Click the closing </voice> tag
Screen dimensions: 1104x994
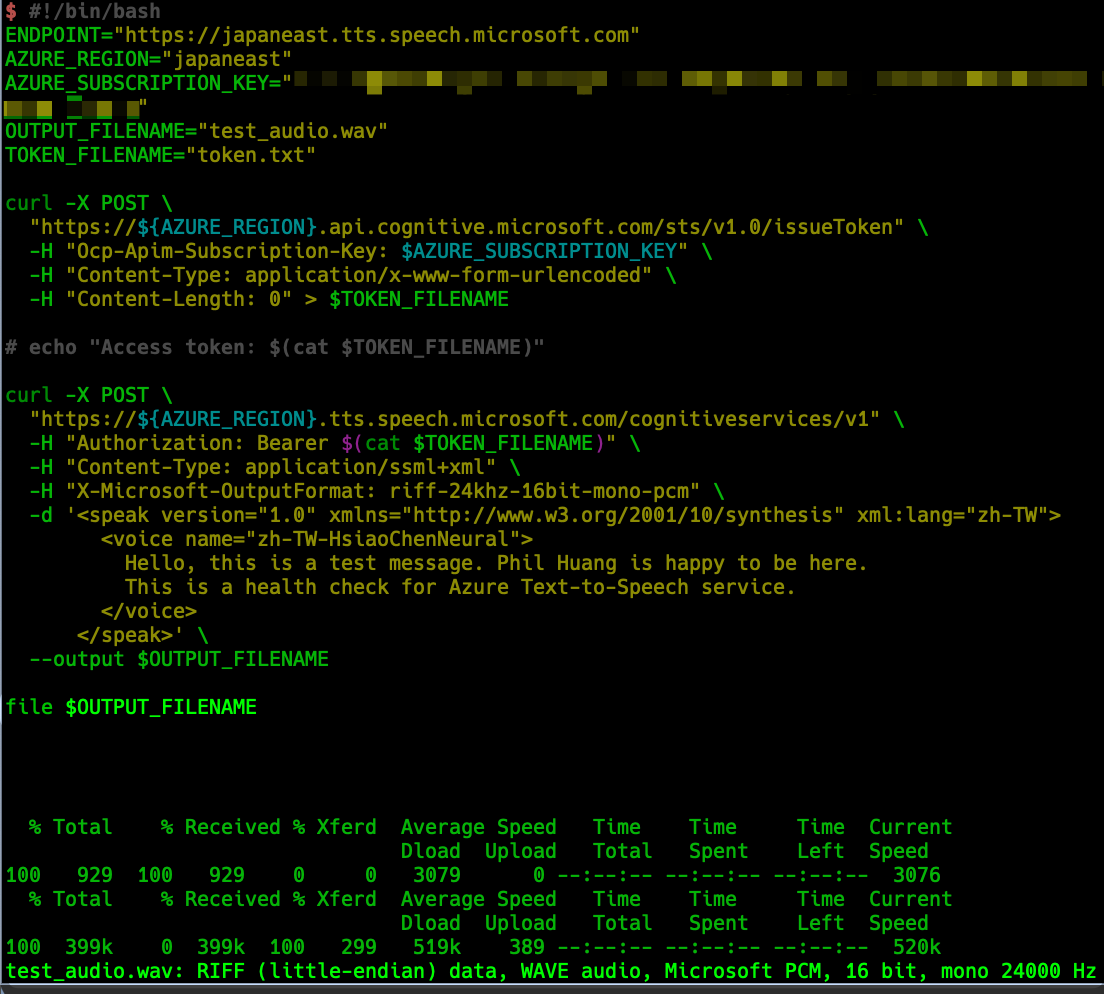coord(149,611)
